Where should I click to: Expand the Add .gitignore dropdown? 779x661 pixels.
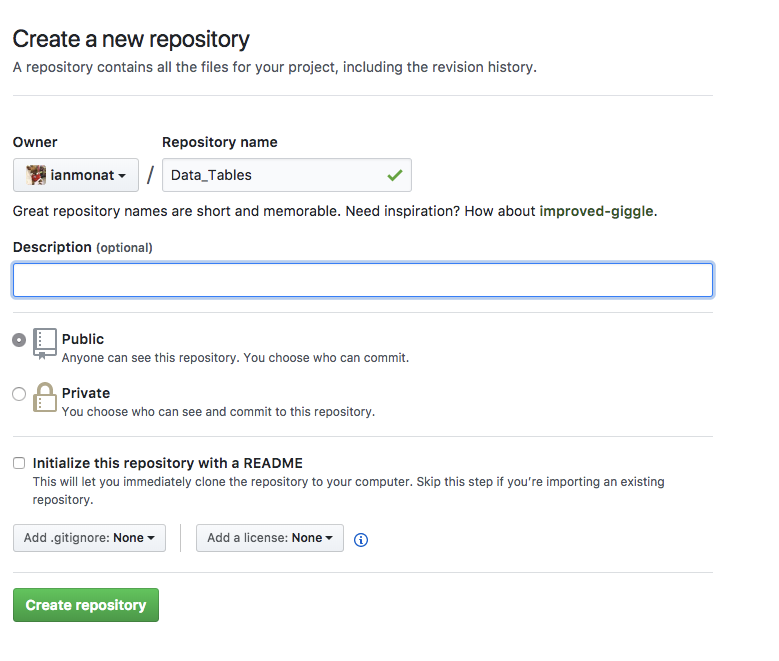point(89,538)
